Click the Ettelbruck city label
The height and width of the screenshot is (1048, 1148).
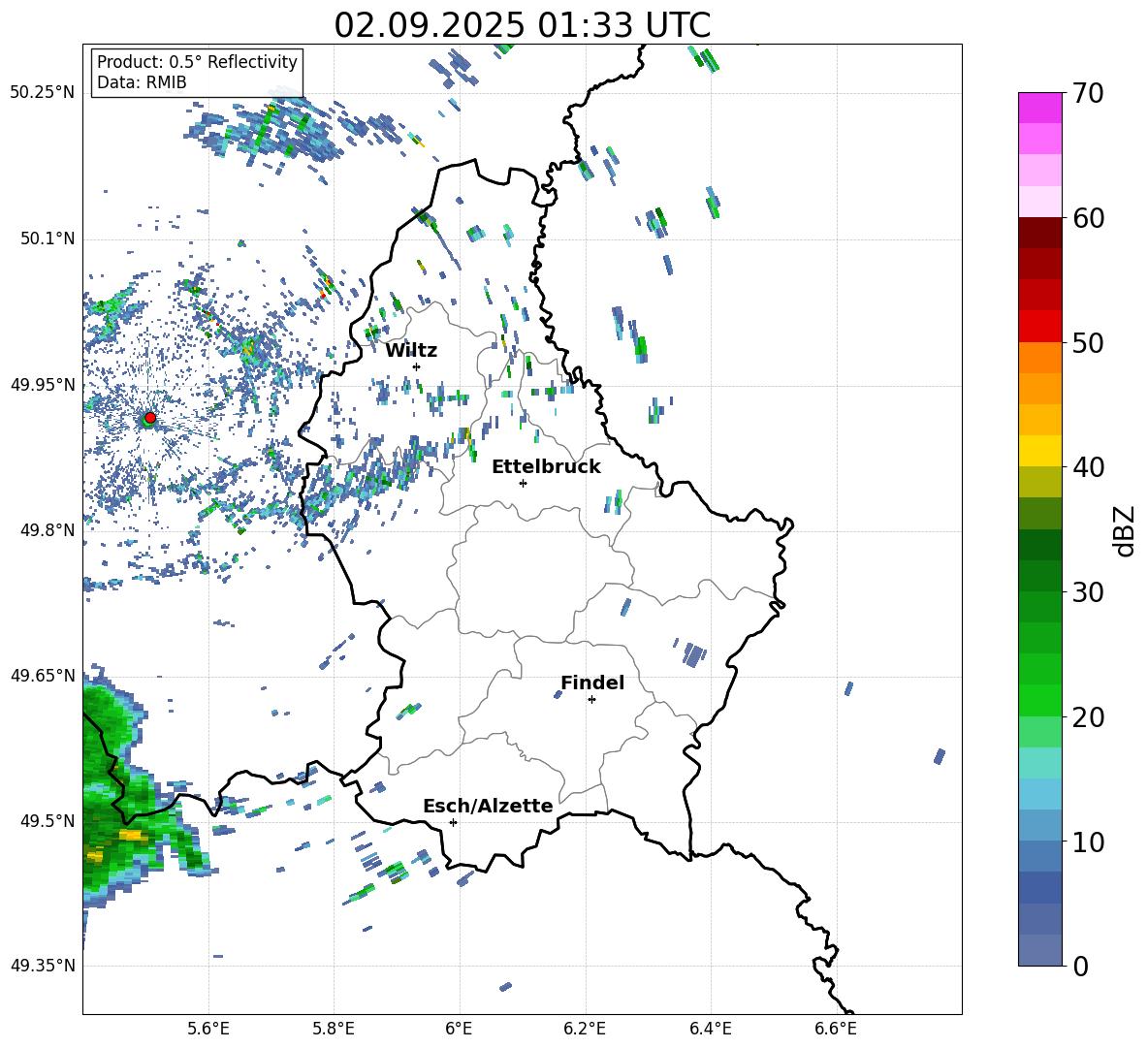(x=546, y=467)
